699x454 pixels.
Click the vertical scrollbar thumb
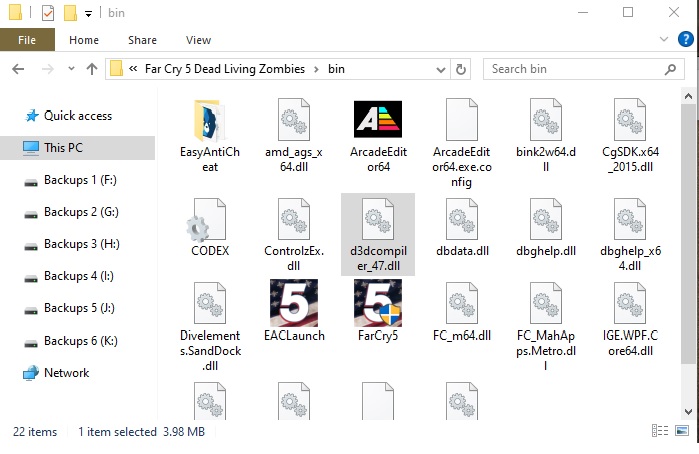point(688,234)
